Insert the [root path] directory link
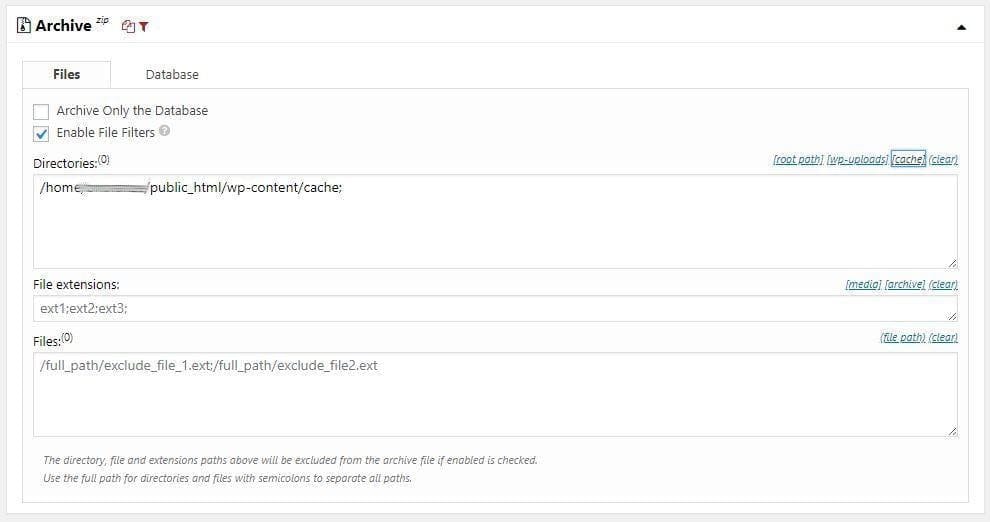The height and width of the screenshot is (522, 990). 798,159
